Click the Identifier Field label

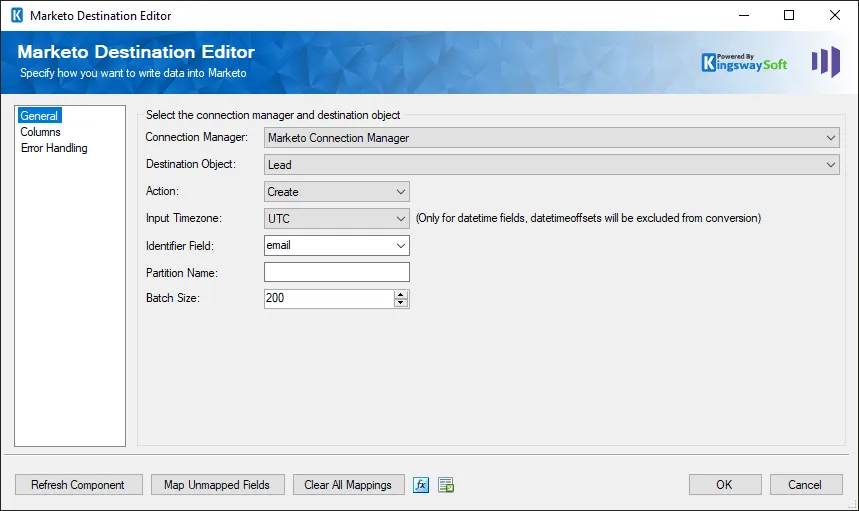pyautogui.click(x=180, y=246)
